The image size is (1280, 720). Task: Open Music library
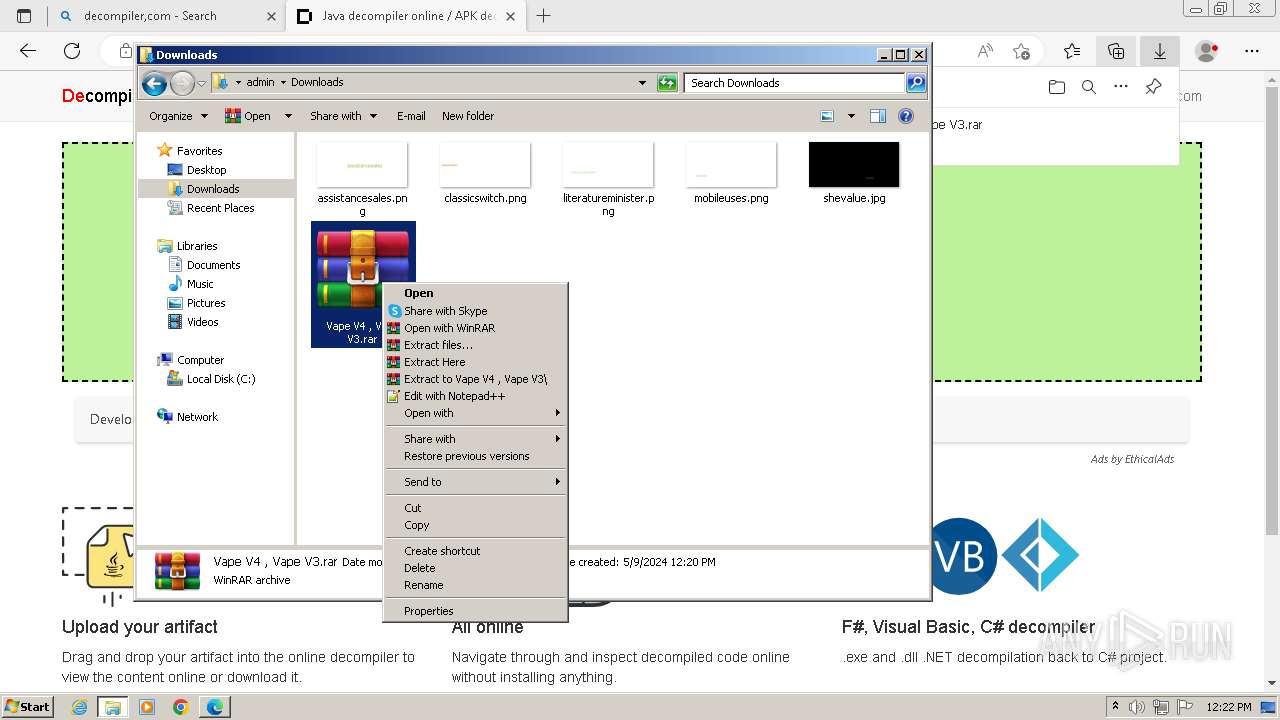coord(200,284)
